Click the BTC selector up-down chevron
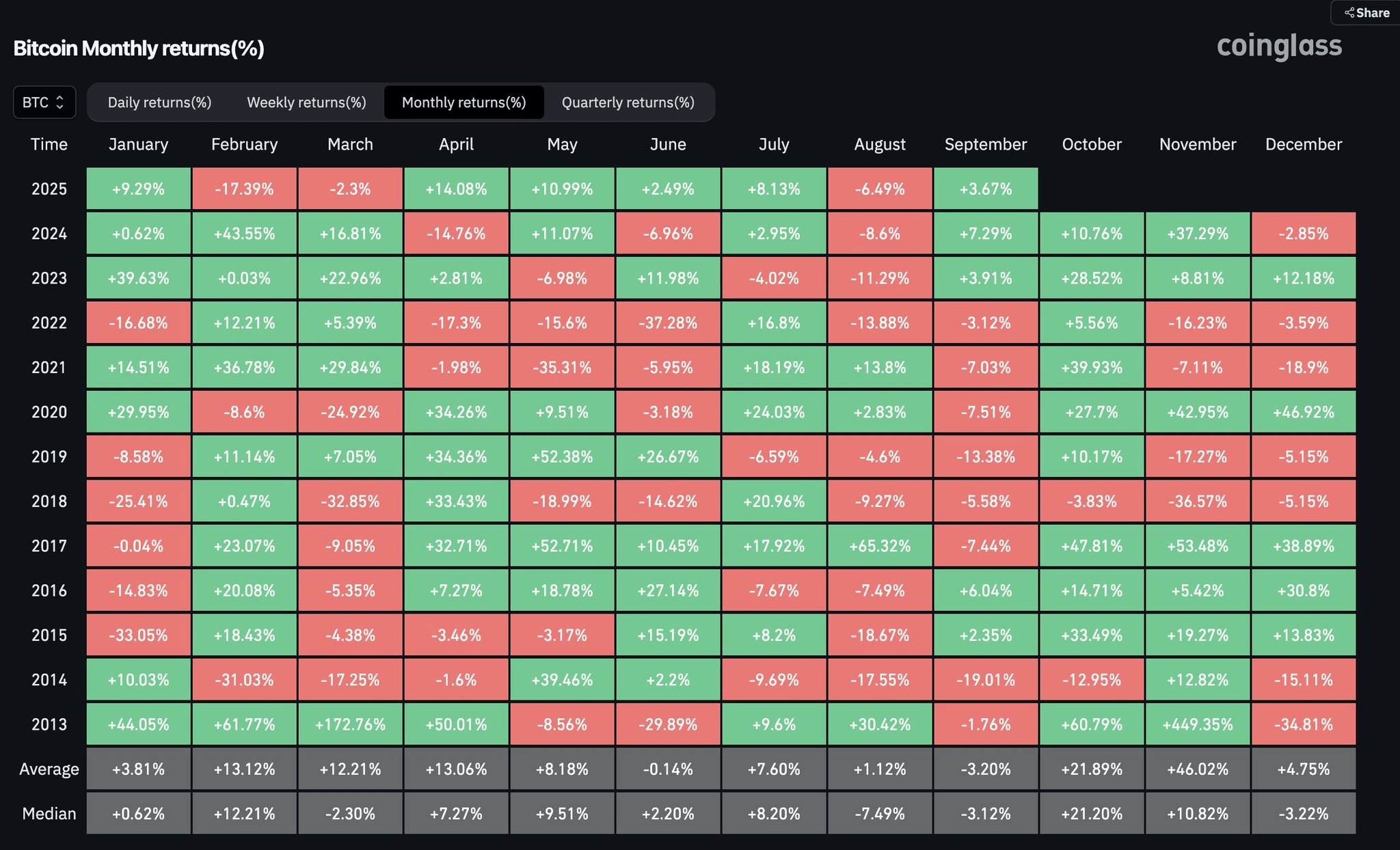This screenshot has width=1400, height=850. [60, 102]
